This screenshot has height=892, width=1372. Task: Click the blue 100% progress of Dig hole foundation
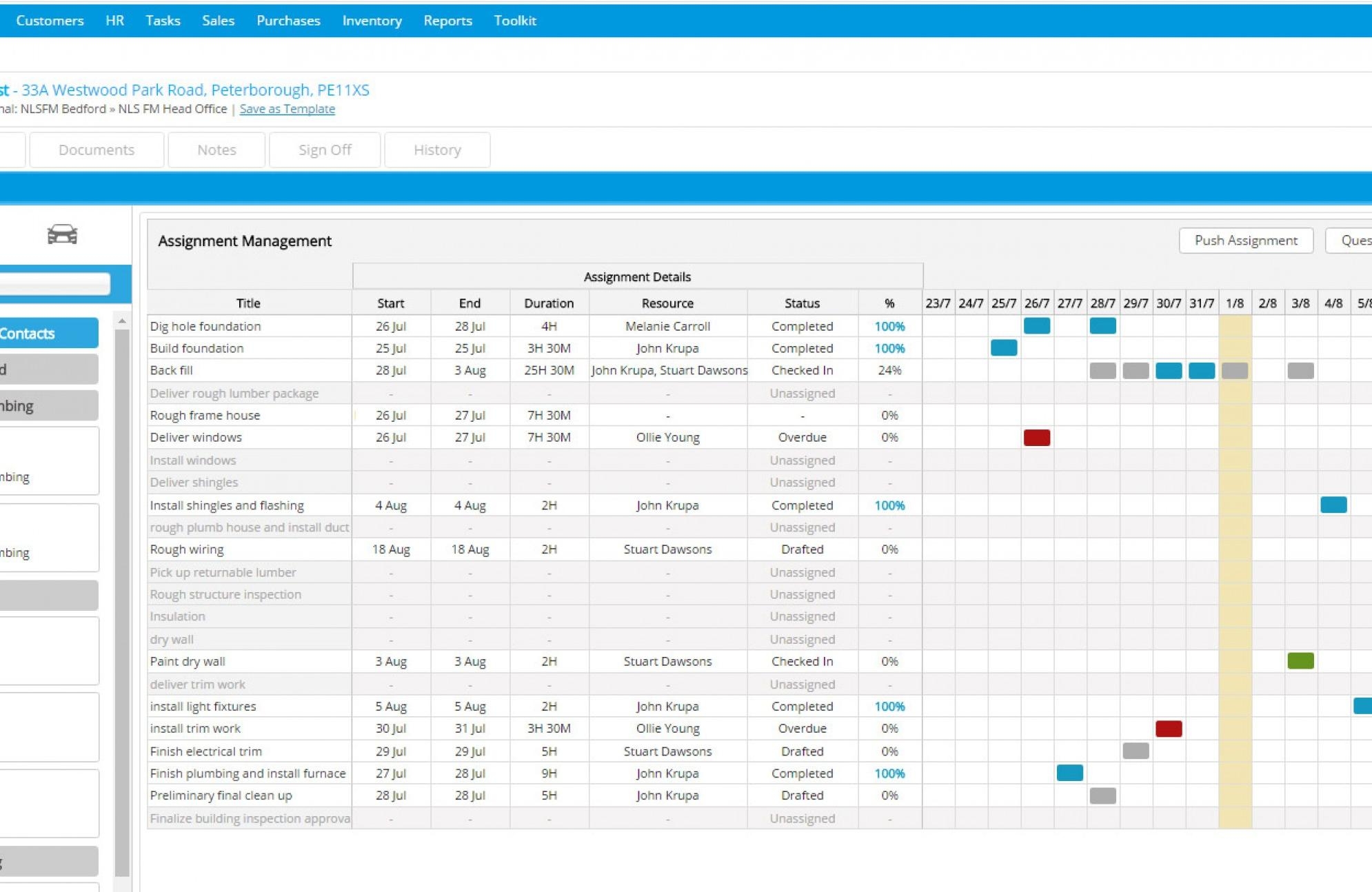[889, 326]
